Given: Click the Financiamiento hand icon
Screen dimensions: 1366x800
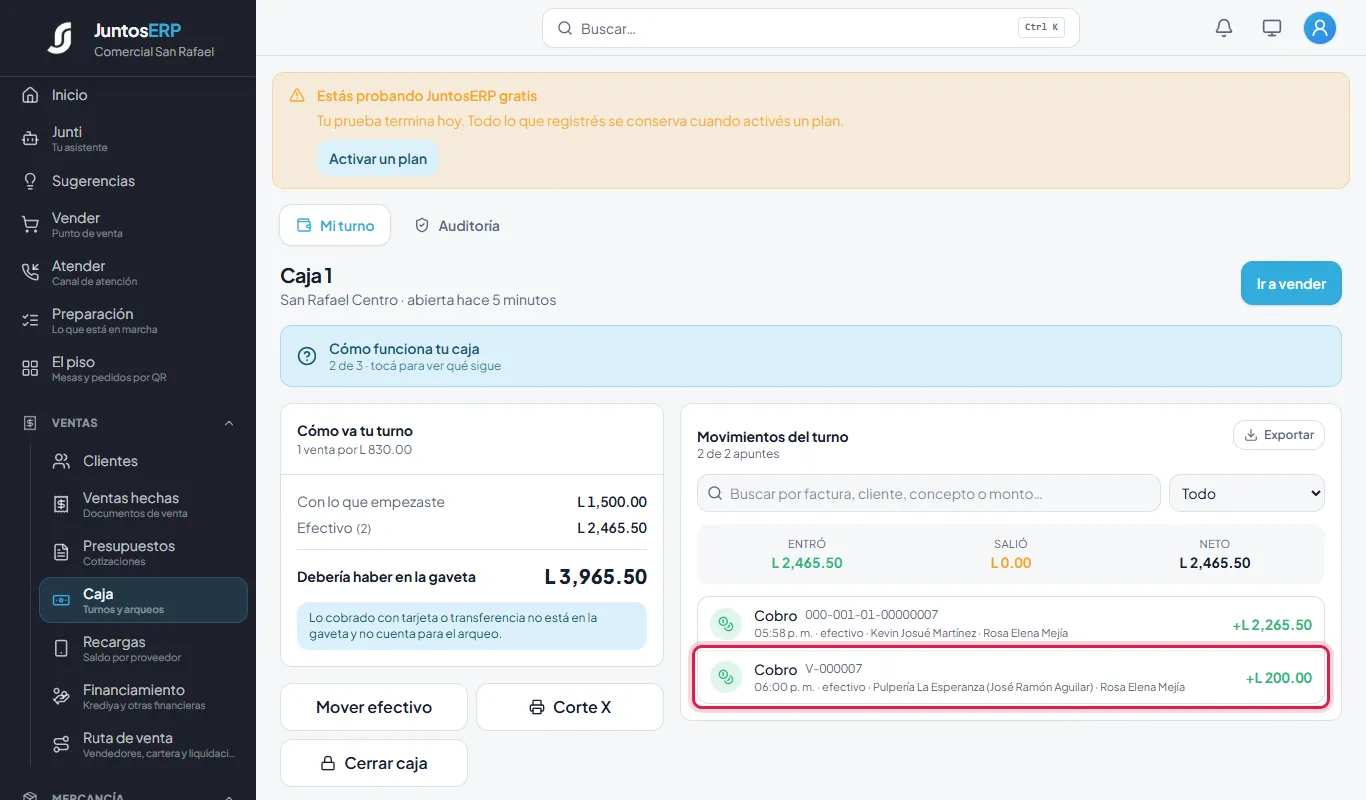Looking at the screenshot, I should (61, 697).
